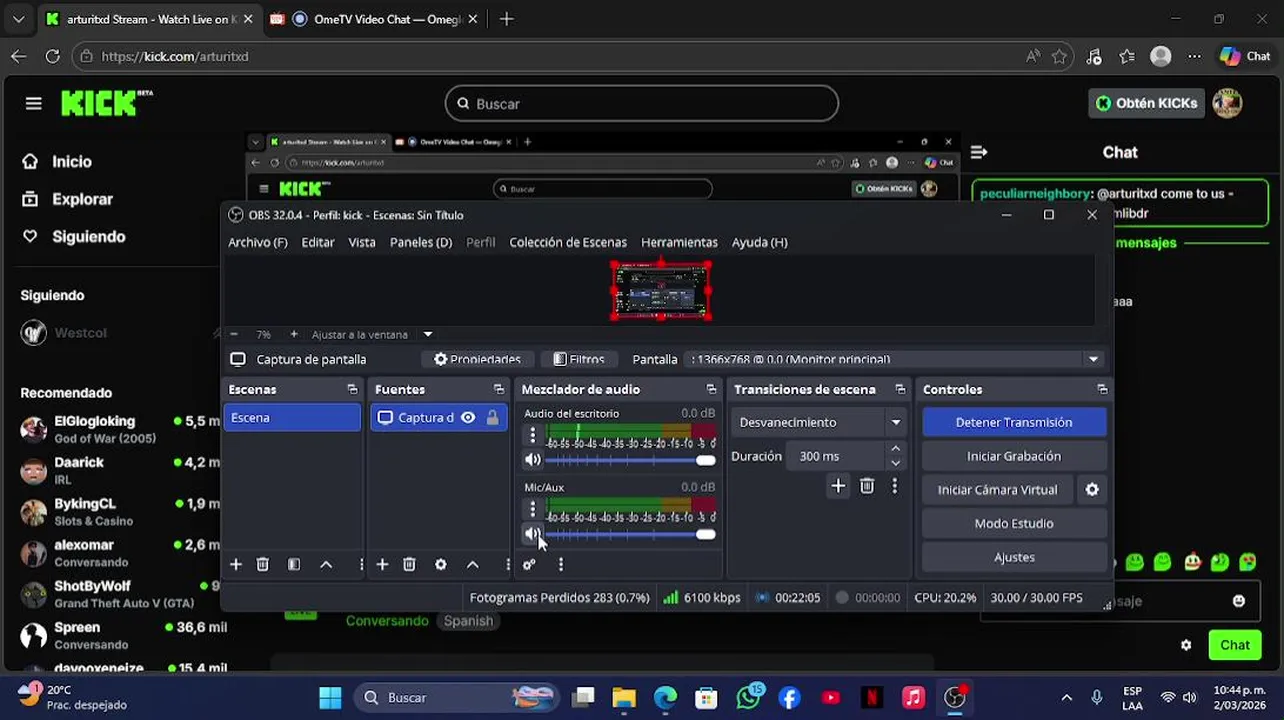Click Iniciar Grabación button
Screen dimensions: 1284x720
(x=1014, y=456)
